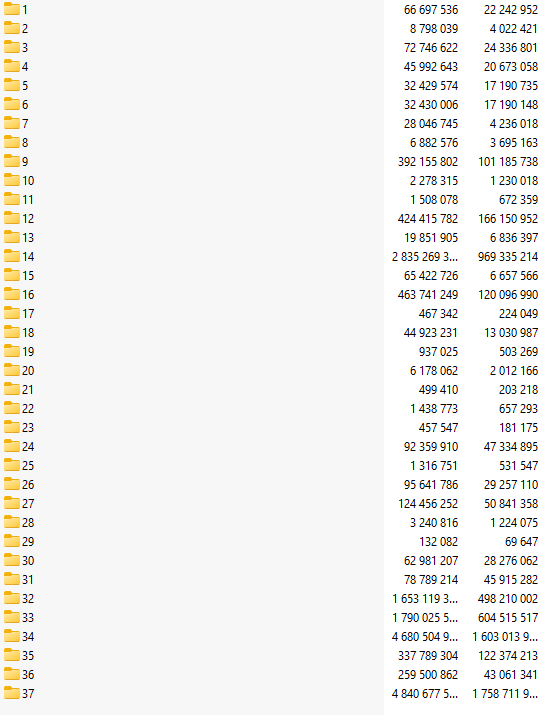This screenshot has width=544, height=715.
Task: Click packed size 43 061 341
Action: coord(511,674)
